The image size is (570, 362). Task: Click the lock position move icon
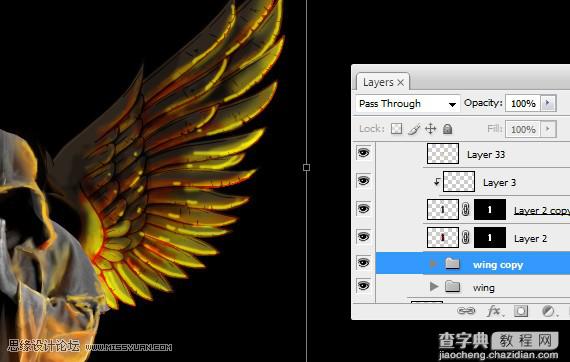coord(431,129)
